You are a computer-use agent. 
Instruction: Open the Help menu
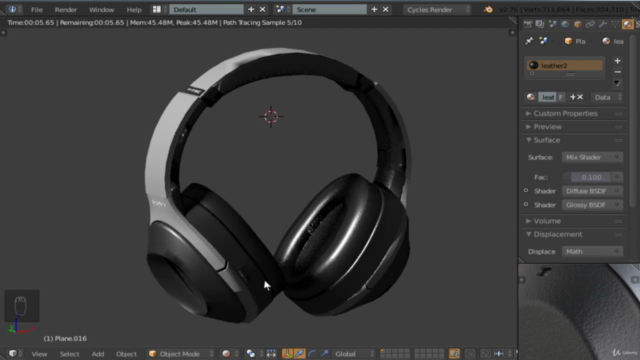tap(134, 9)
